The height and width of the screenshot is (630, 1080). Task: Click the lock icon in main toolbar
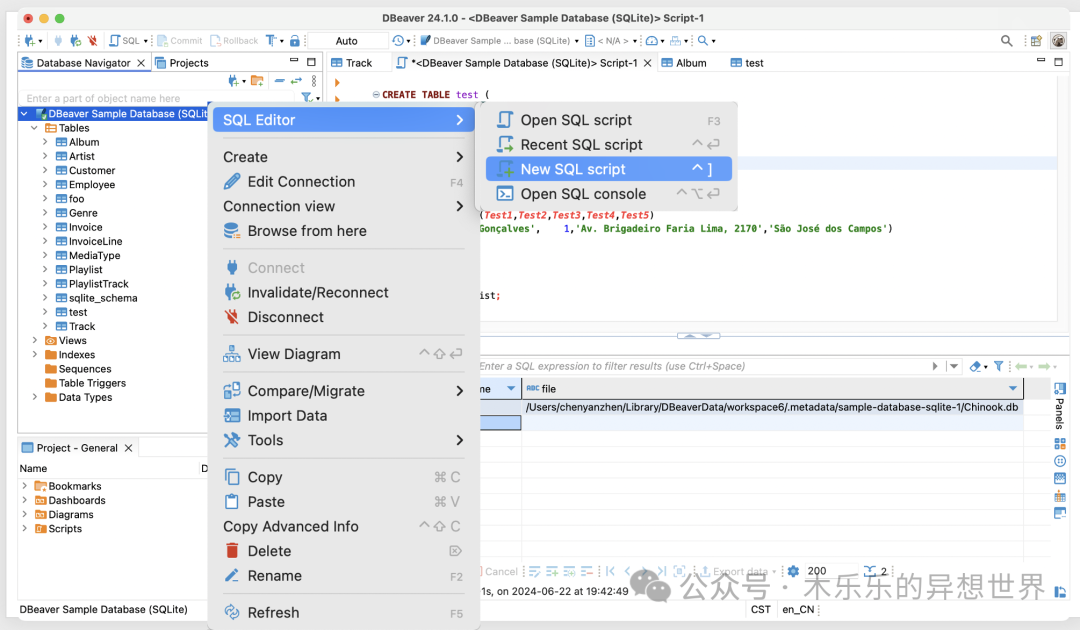295,41
